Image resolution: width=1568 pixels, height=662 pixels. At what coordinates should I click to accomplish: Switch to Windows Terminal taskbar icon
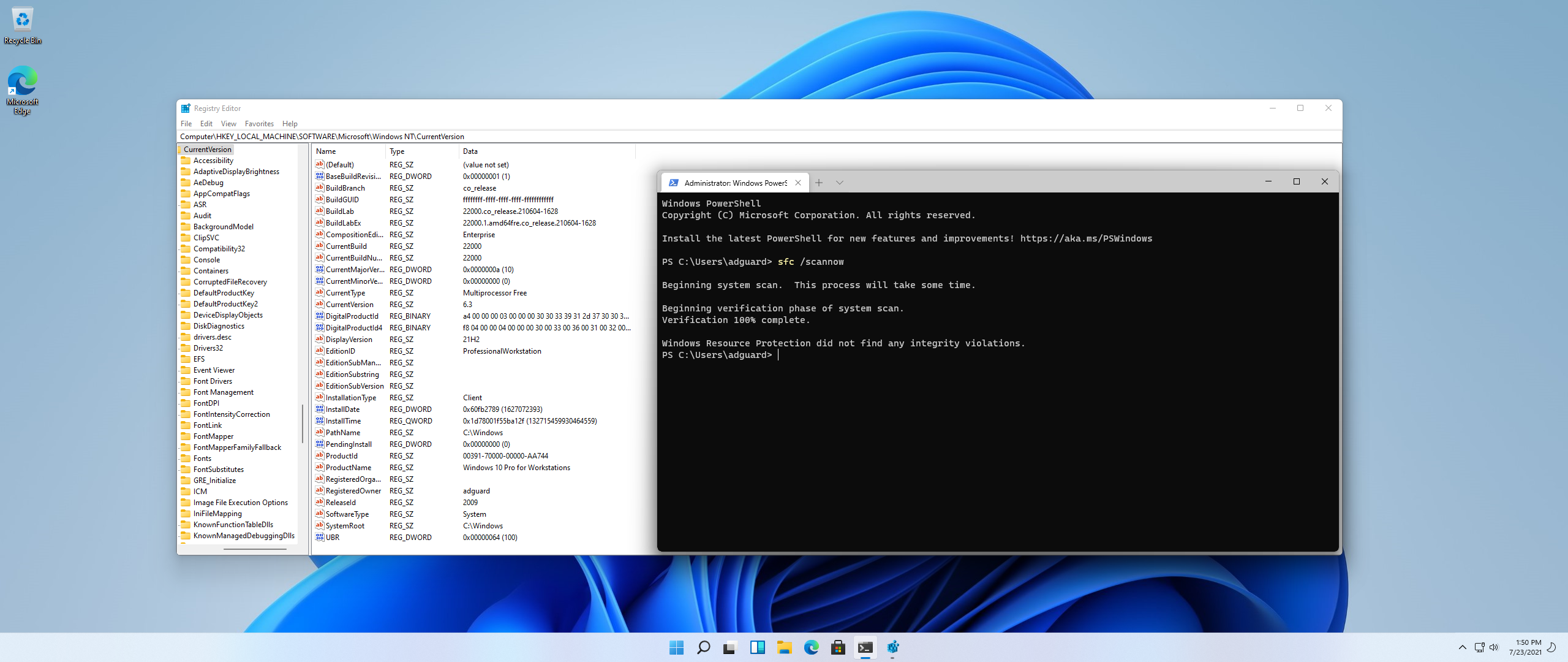coord(865,647)
